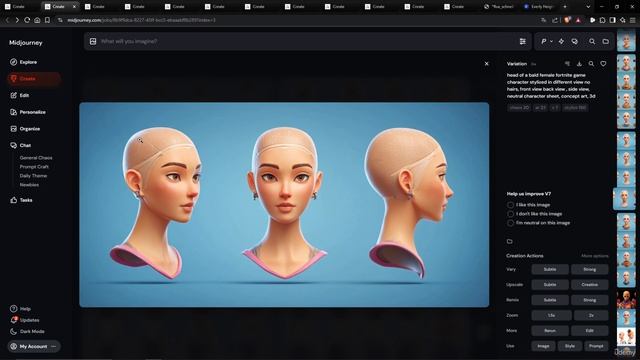The image size is (640, 360).
Task: Click the magnifier icon in the Variation panel
Action: pos(591,64)
